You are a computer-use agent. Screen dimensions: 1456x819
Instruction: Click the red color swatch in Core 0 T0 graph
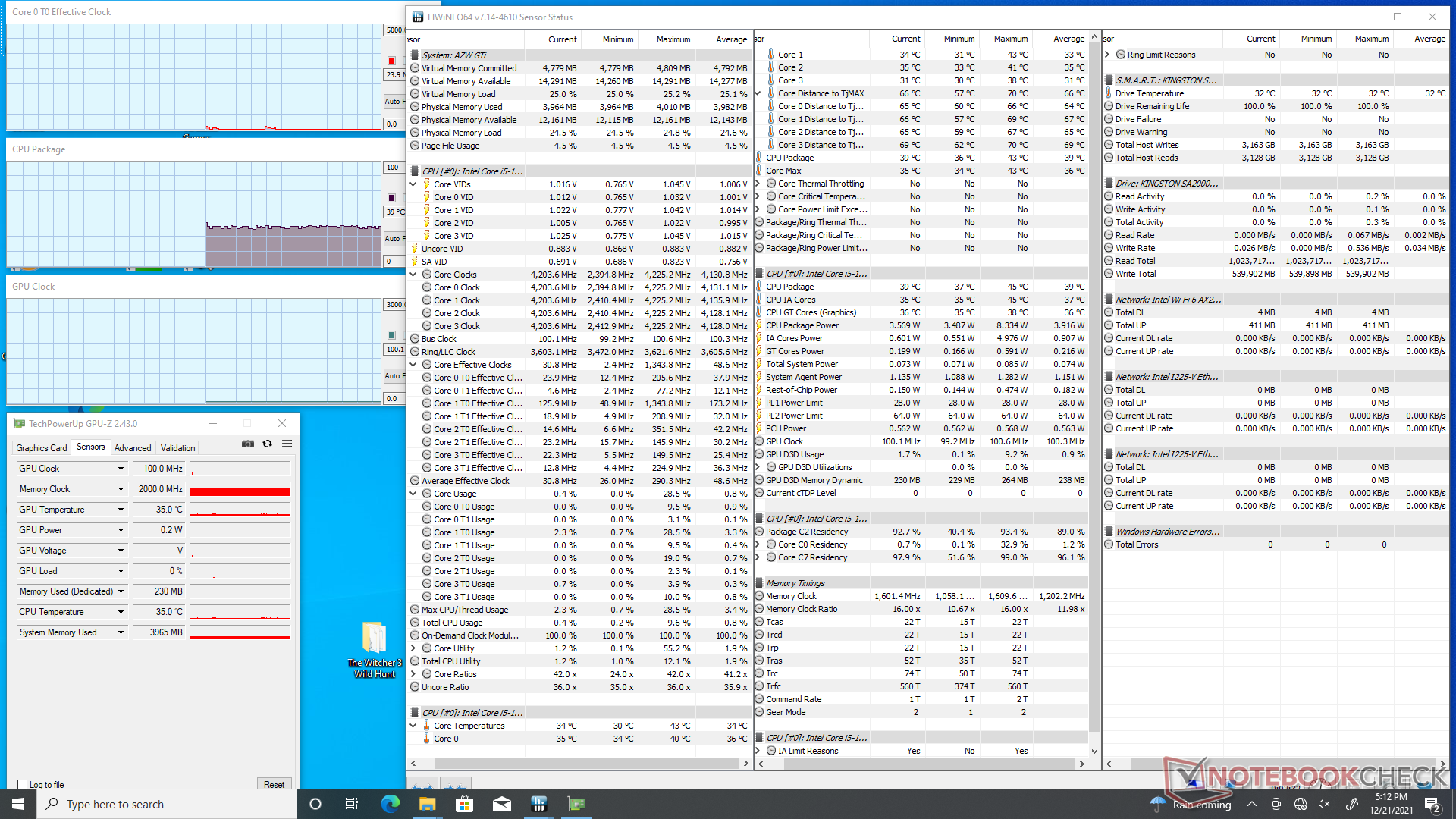point(392,61)
